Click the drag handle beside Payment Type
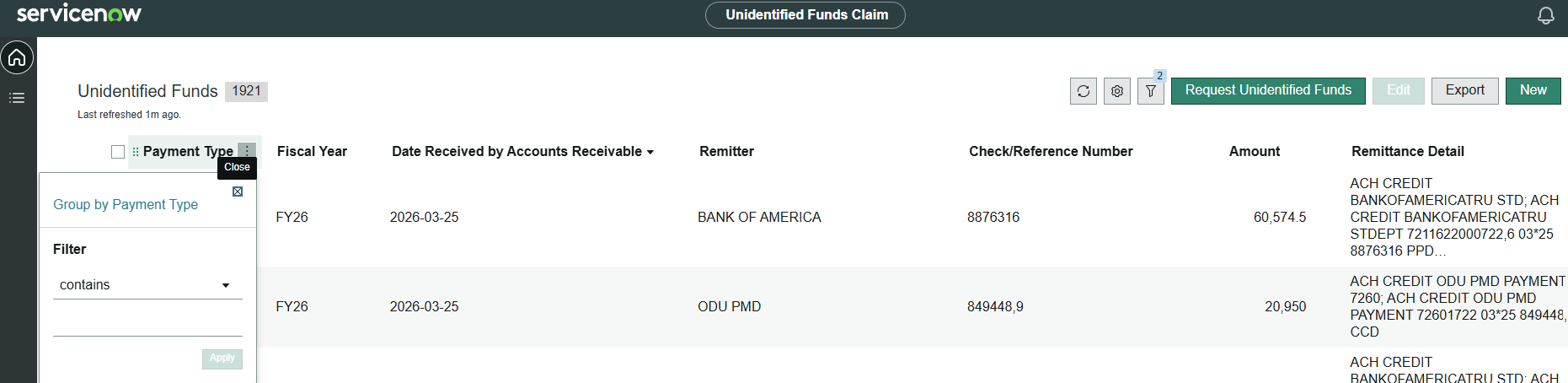This screenshot has width=1568, height=383. (x=136, y=152)
